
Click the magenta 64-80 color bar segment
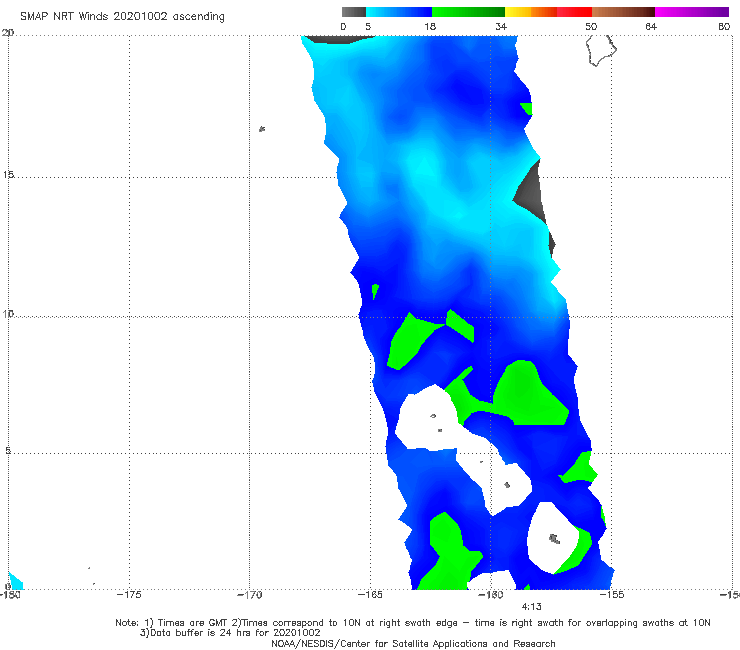692,12
